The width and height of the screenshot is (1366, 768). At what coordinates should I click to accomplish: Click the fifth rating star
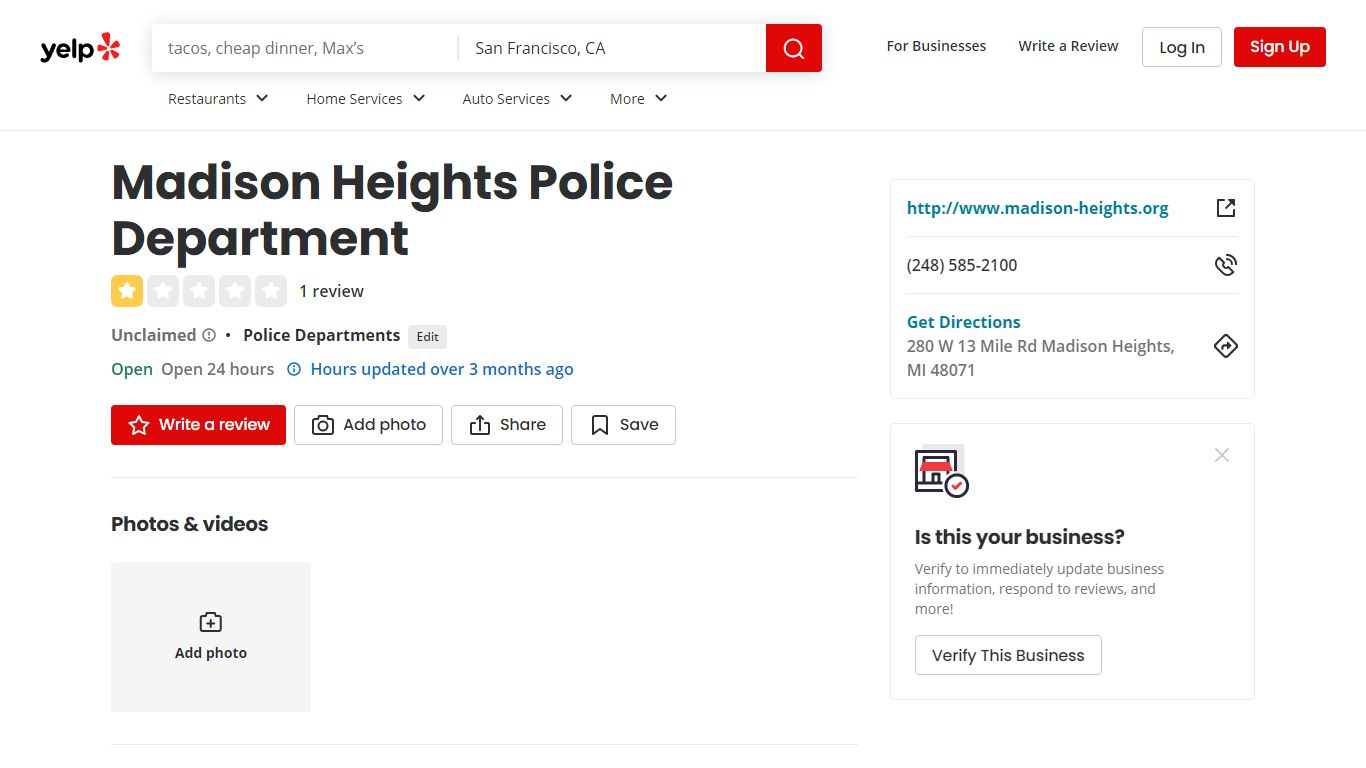271,291
